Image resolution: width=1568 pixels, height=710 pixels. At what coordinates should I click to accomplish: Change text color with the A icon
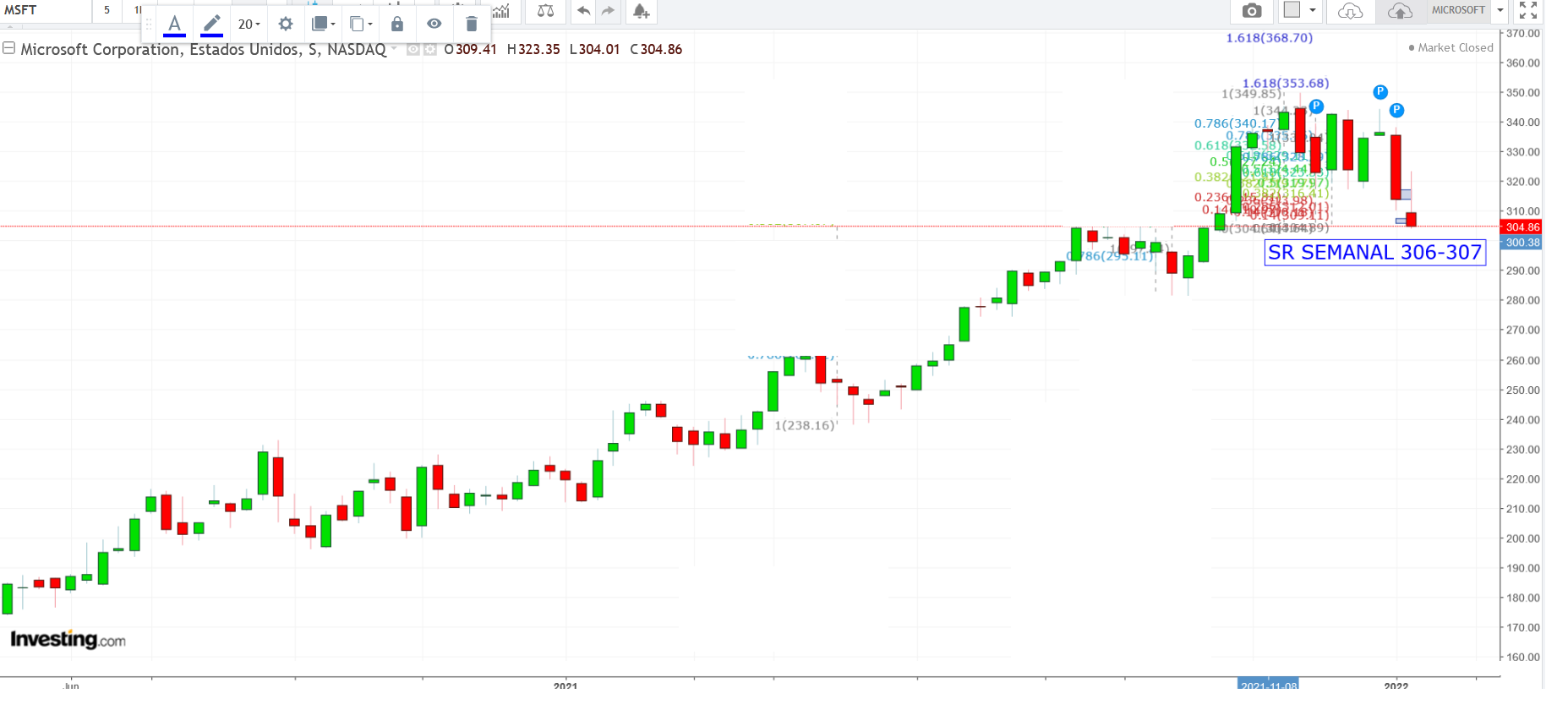coord(174,24)
